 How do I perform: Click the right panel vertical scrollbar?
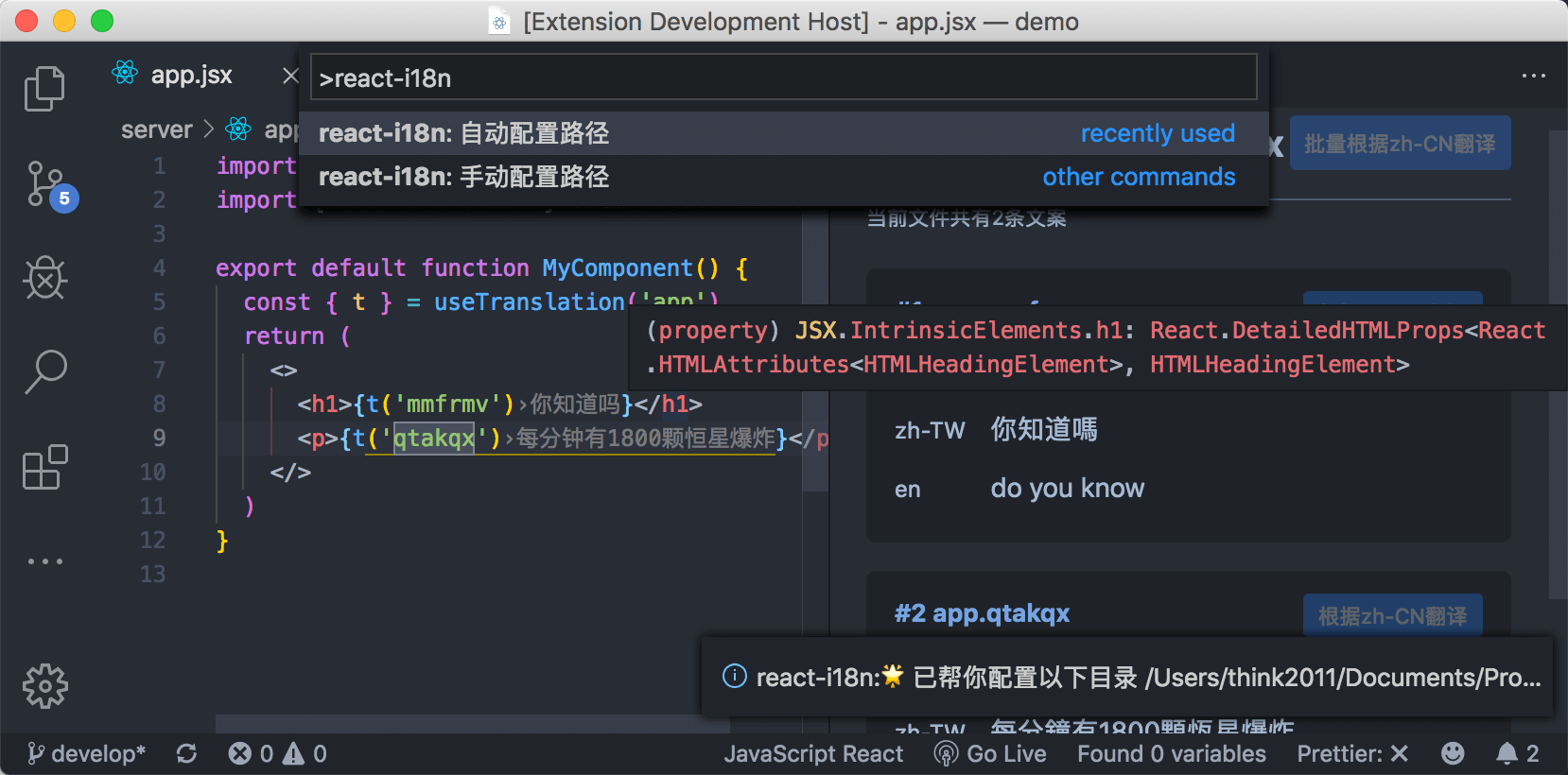coord(1558,364)
